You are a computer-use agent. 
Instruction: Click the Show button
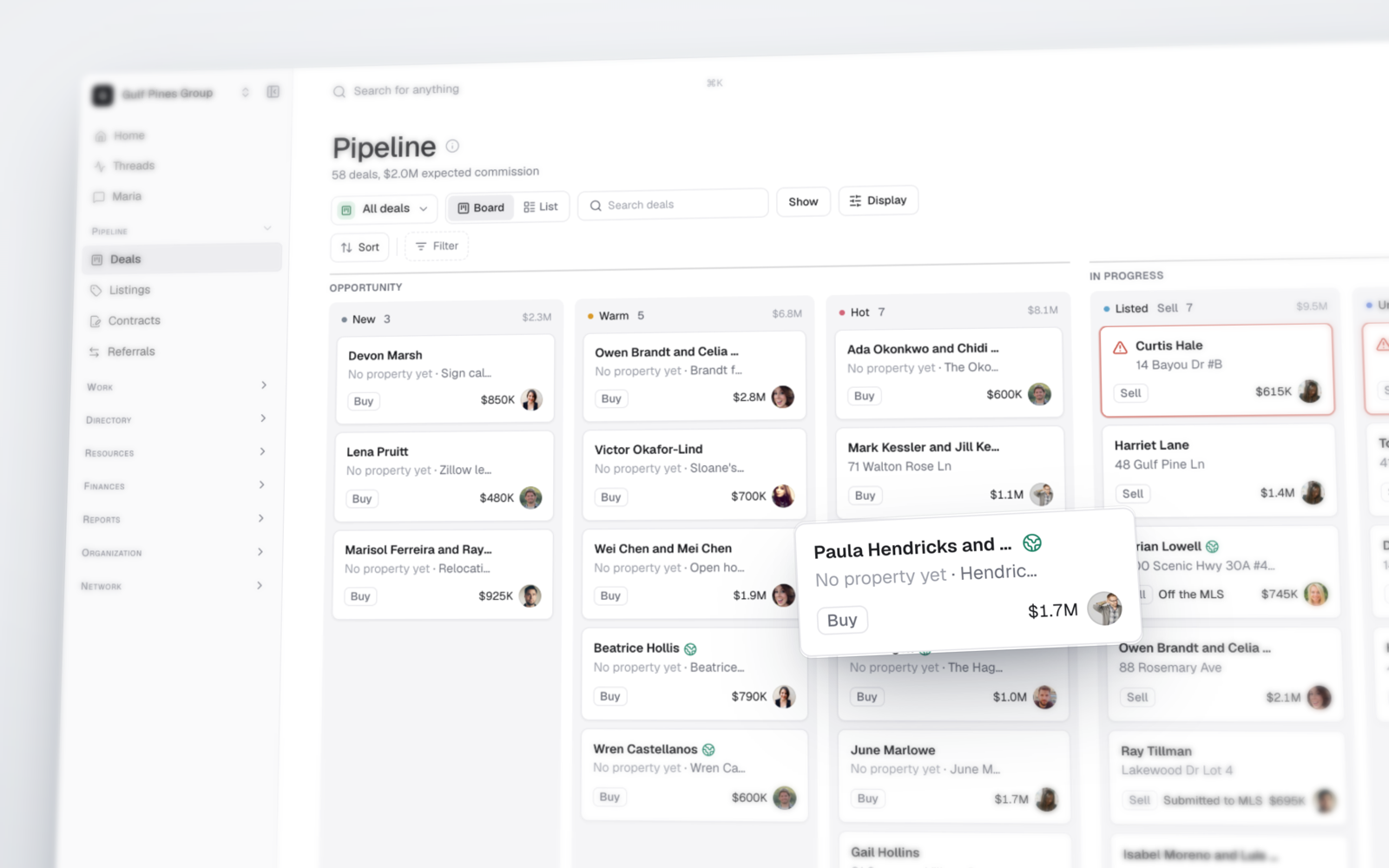(803, 201)
